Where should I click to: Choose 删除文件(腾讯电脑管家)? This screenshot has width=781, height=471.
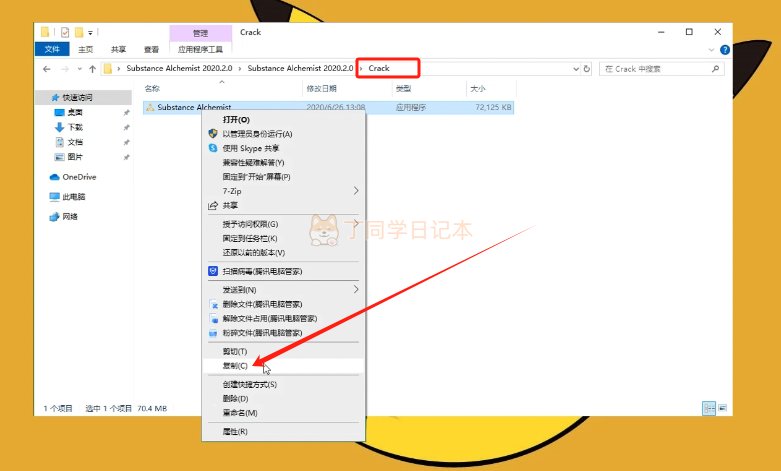283,304
